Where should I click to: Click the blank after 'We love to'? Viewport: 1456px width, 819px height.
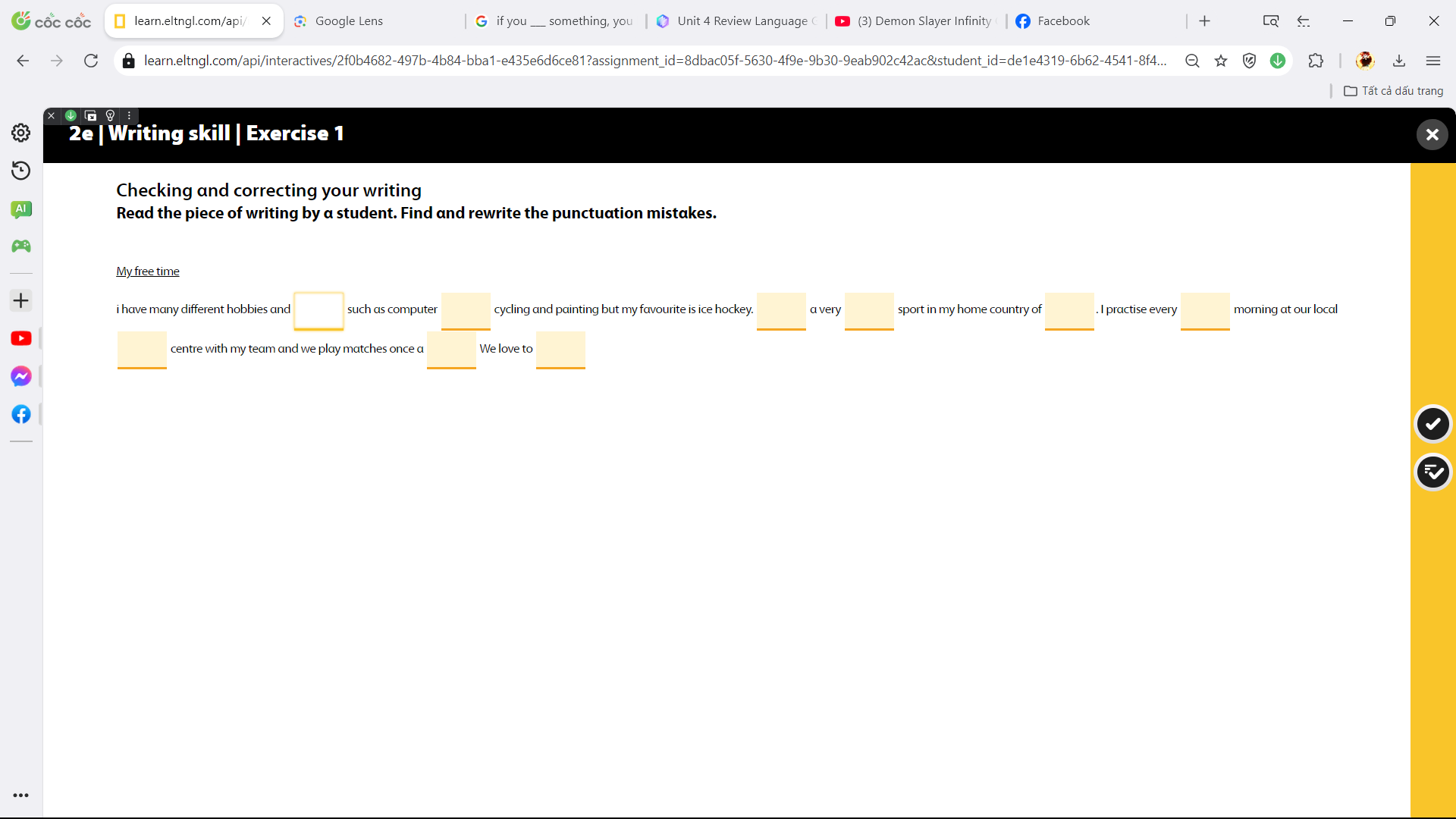[x=560, y=350]
